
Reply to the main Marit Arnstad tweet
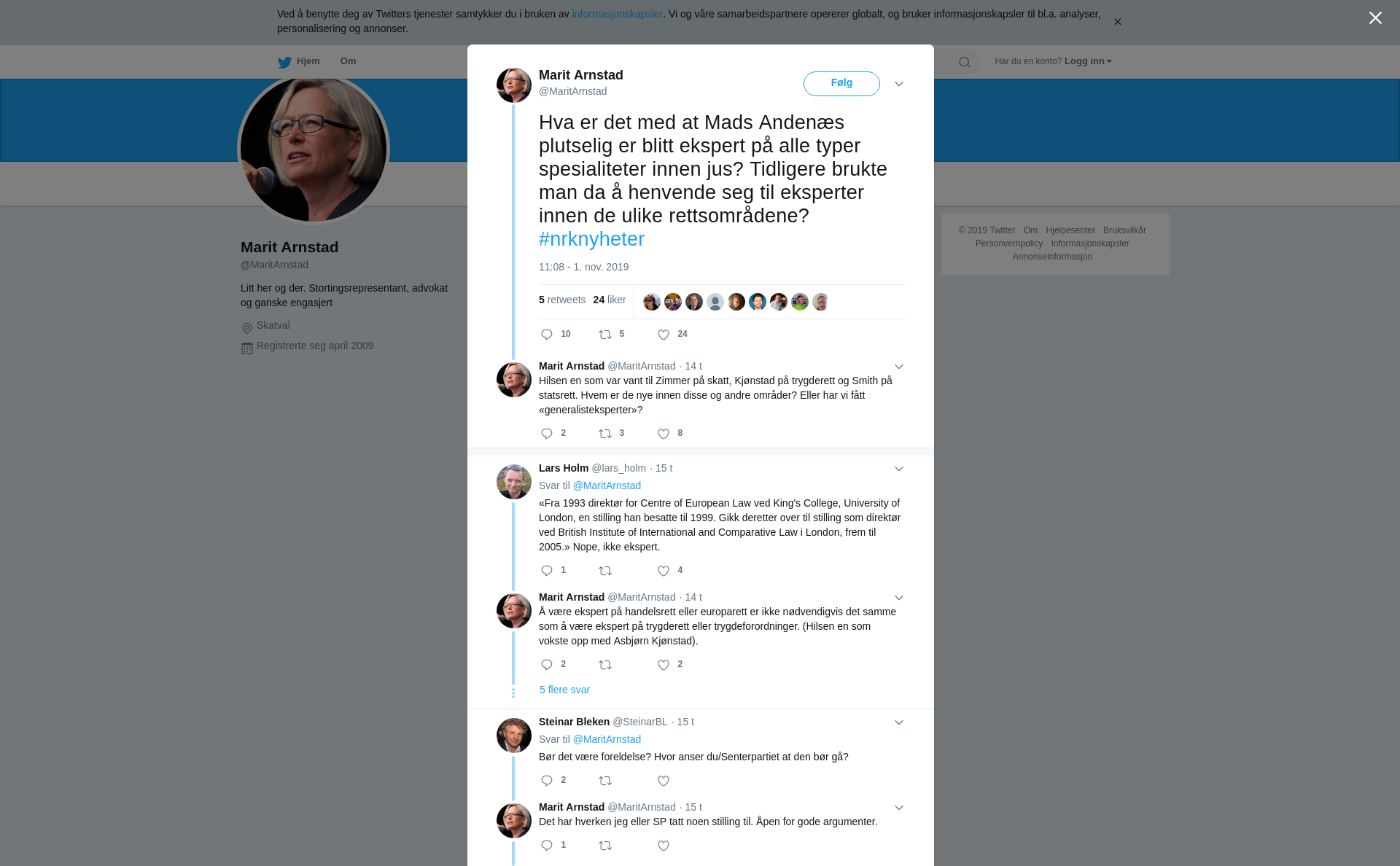coord(547,335)
